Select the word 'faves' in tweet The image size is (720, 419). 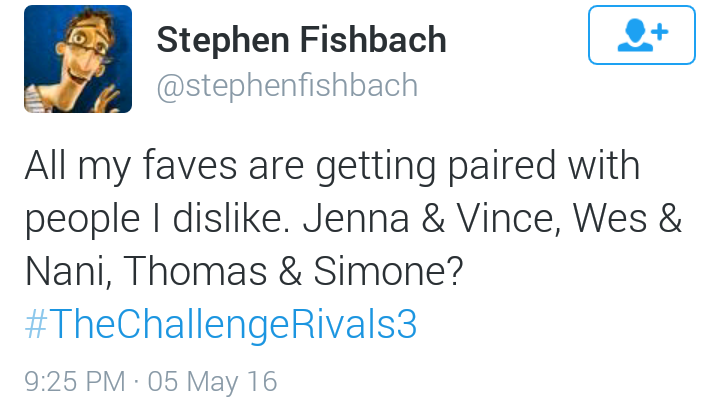[x=190, y=165]
